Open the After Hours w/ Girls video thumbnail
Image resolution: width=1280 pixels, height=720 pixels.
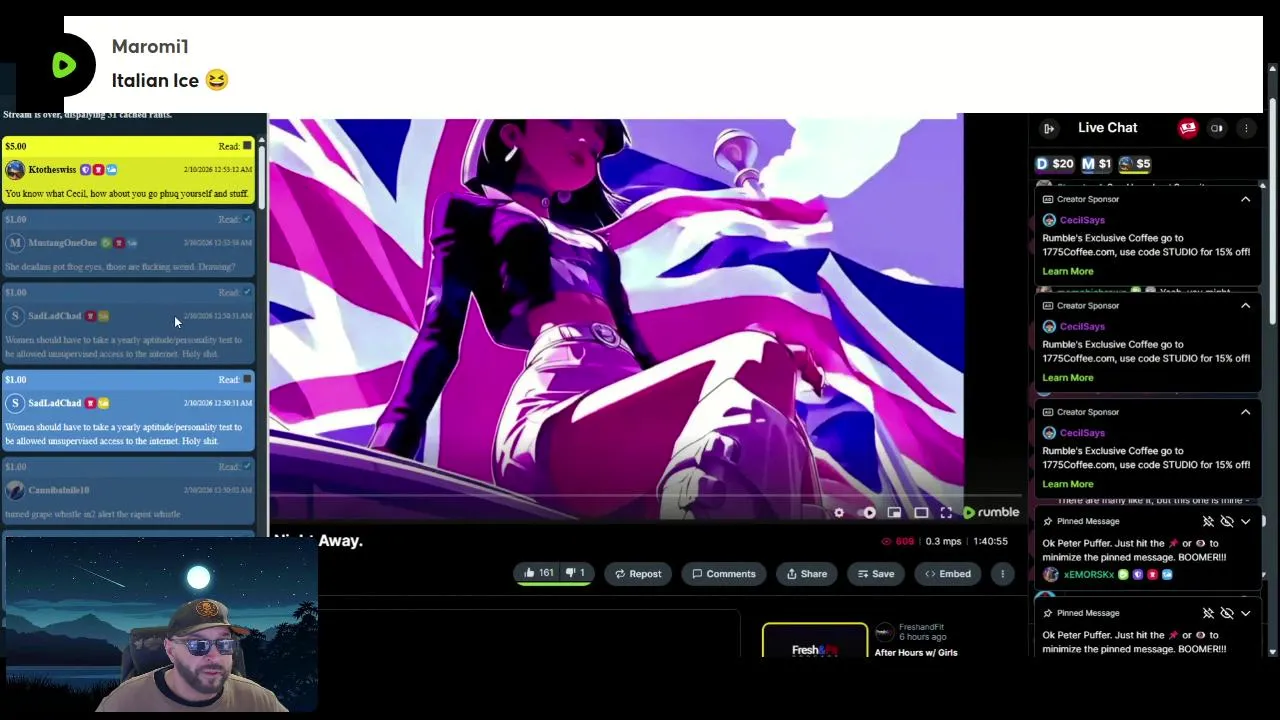coord(815,641)
